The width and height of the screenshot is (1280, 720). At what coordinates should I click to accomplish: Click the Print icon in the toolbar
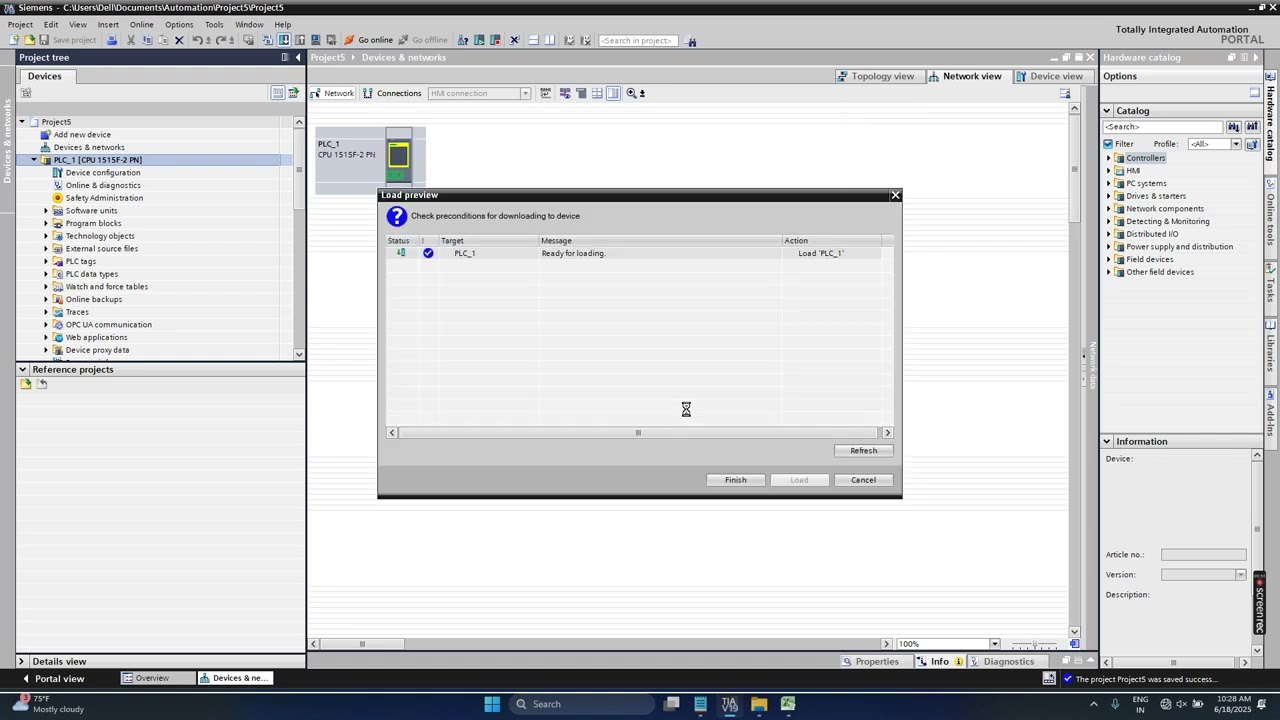coord(112,40)
